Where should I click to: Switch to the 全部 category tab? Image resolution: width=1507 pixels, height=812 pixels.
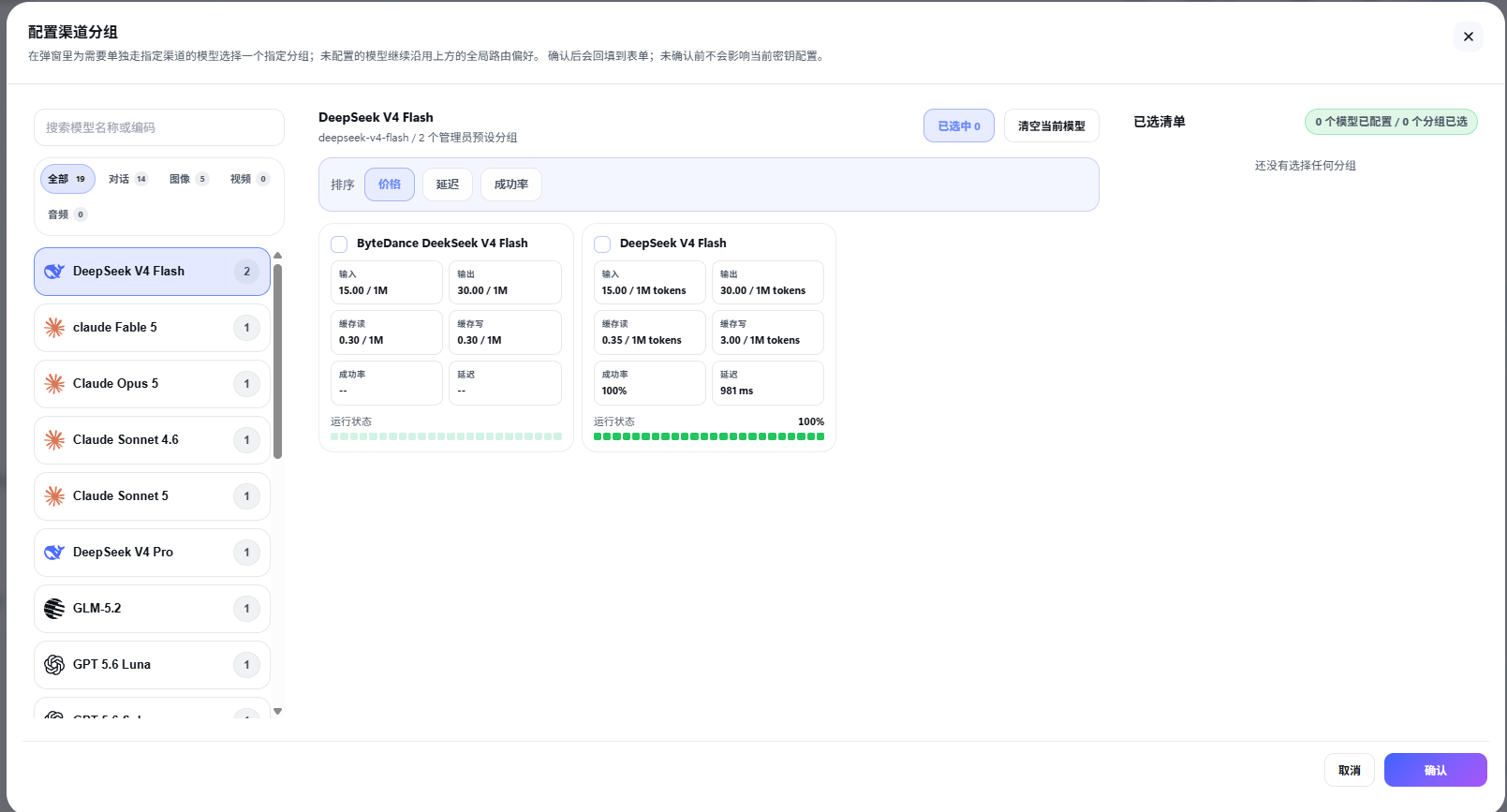coord(67,179)
